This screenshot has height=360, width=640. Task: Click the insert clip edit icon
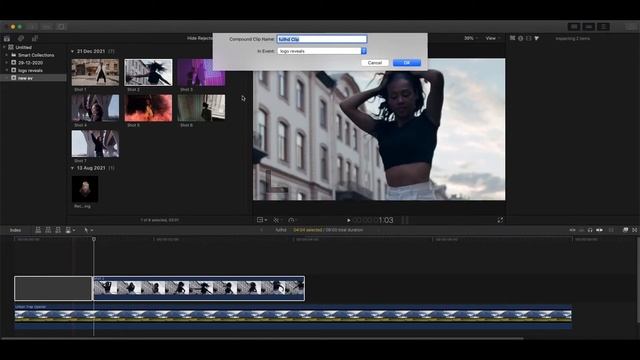tap(48, 230)
